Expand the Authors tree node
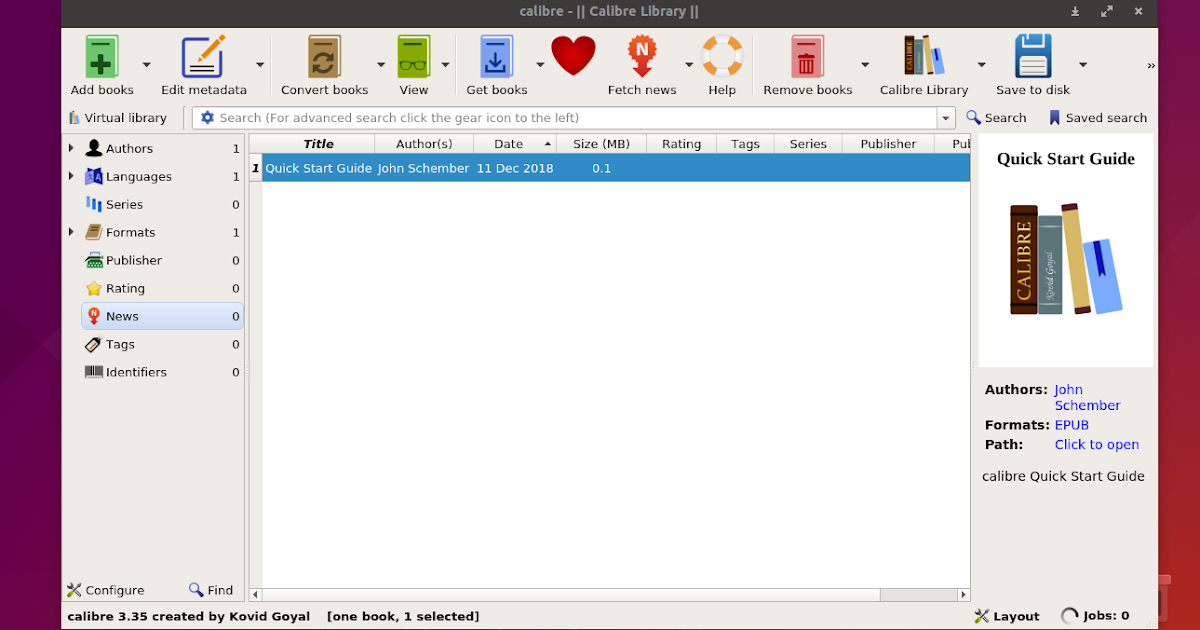The width and height of the screenshot is (1200, 630). 71,148
